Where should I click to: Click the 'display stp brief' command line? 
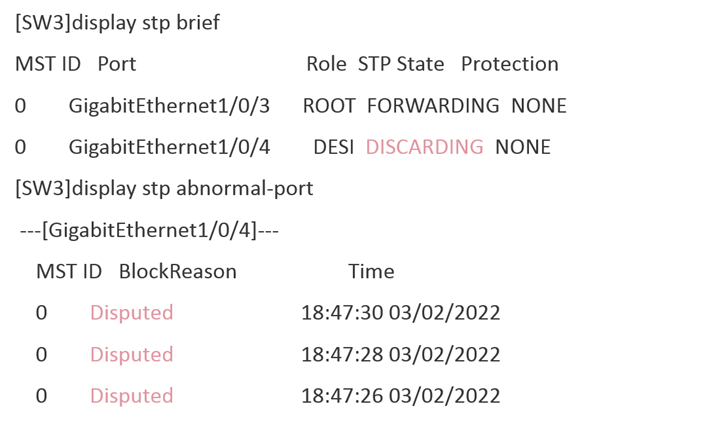pos(118,23)
